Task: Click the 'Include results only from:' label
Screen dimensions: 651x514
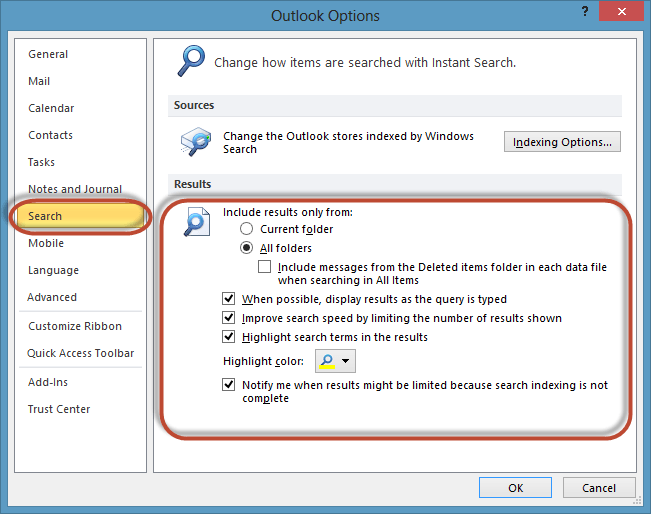Action: coord(288,212)
